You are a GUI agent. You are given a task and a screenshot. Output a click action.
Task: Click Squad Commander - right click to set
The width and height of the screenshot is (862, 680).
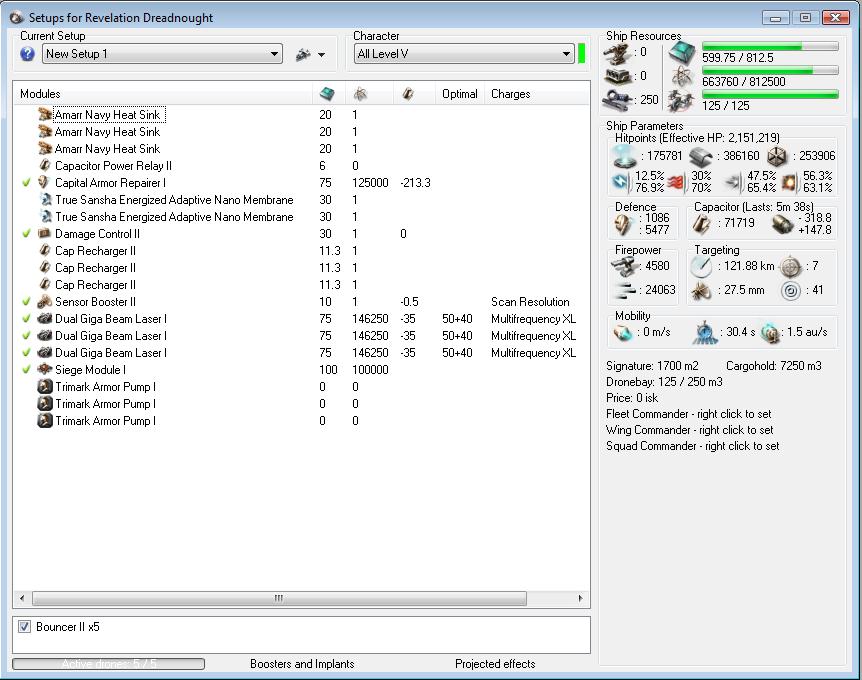pyautogui.click(x=692, y=446)
